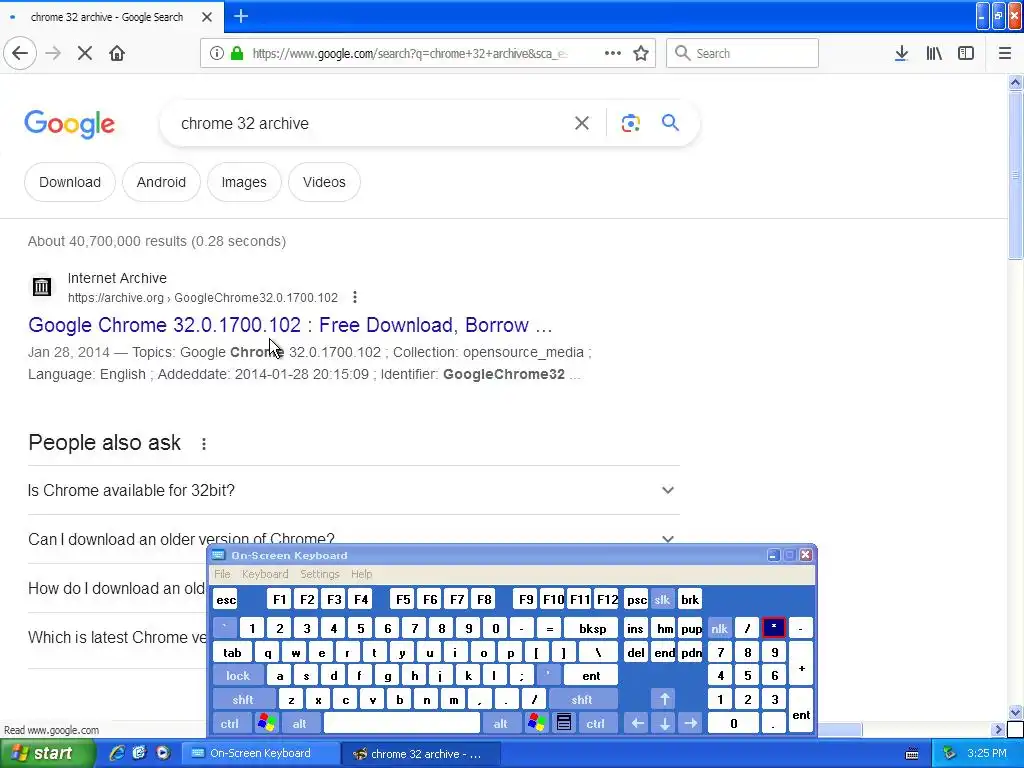1024x768 pixels.
Task: Switch to Images results chip
Action: point(244,182)
